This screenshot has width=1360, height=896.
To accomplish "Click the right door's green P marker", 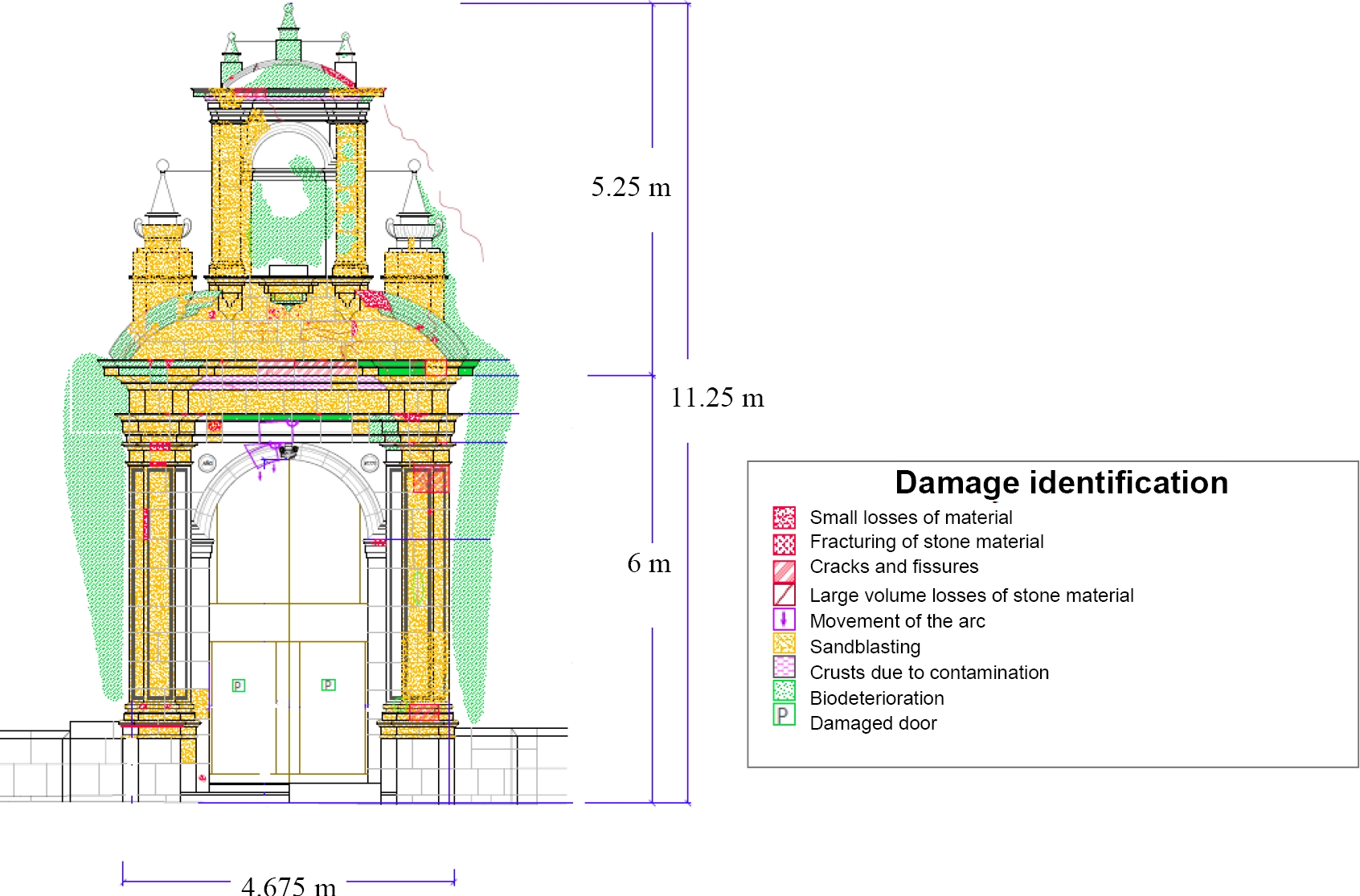I will pos(328,685).
